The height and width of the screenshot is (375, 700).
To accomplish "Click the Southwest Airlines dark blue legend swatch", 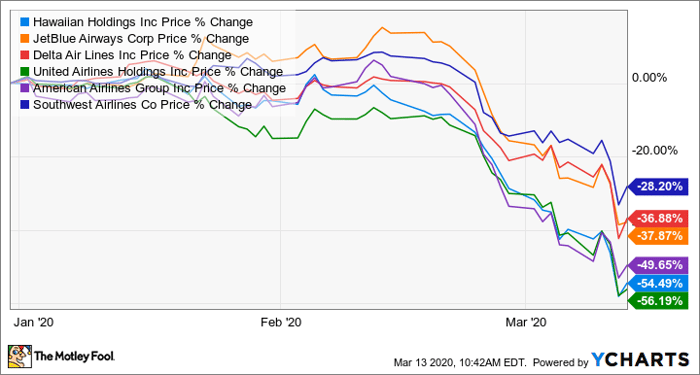I will 25,104.
